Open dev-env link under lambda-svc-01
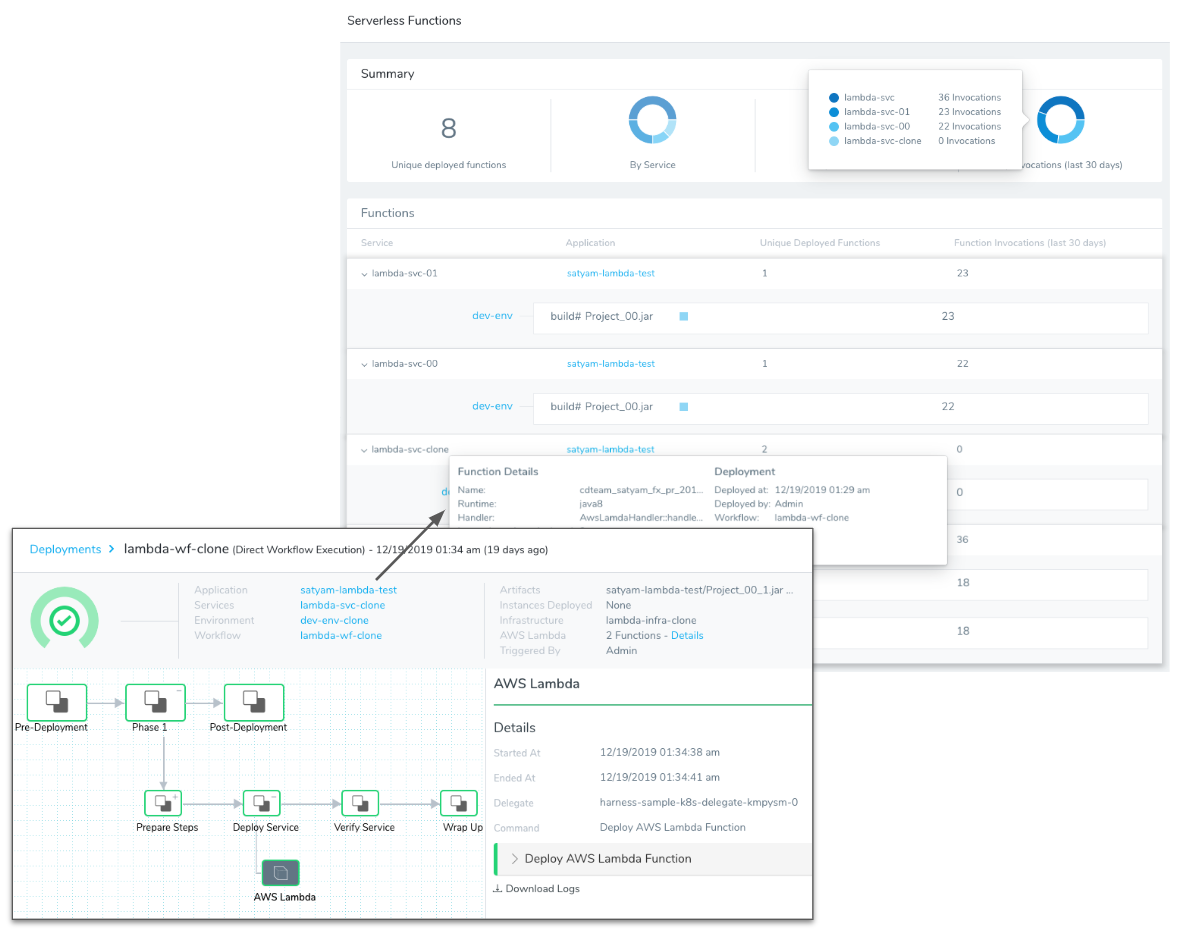Image resolution: width=1180 pixels, height=932 pixels. pyautogui.click(x=492, y=315)
